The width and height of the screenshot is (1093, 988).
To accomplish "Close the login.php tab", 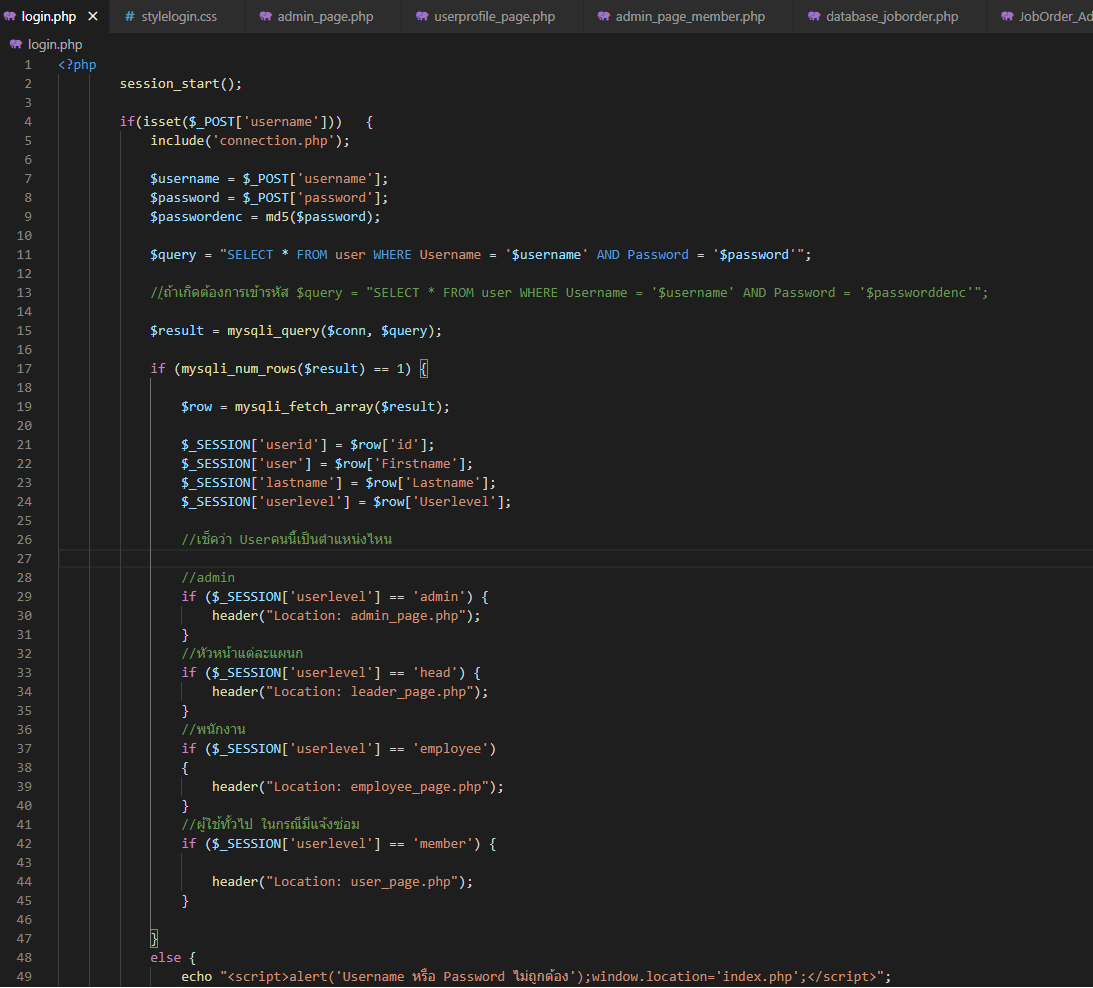I will point(93,16).
